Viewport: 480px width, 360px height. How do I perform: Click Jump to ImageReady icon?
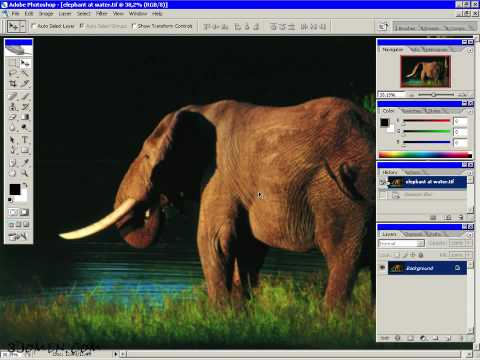[18, 236]
